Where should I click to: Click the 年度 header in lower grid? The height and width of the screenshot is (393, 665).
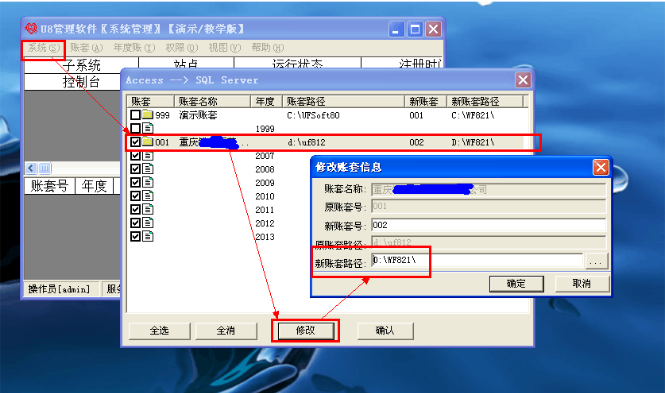click(x=94, y=186)
